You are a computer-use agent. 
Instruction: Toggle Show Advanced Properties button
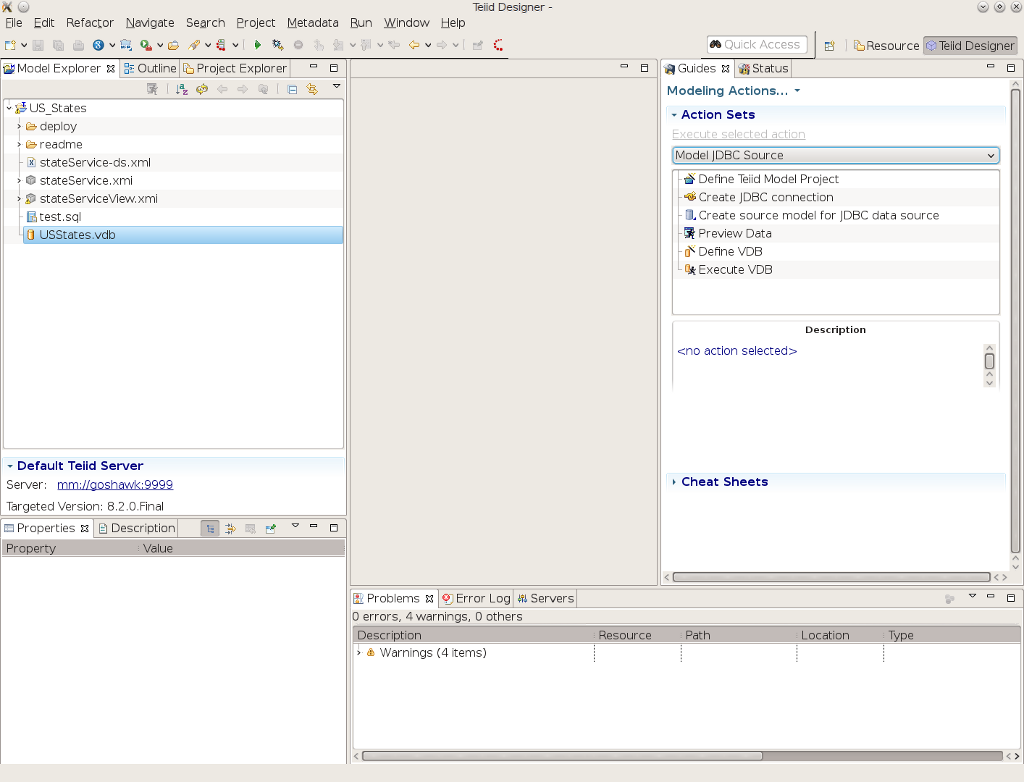(230, 528)
